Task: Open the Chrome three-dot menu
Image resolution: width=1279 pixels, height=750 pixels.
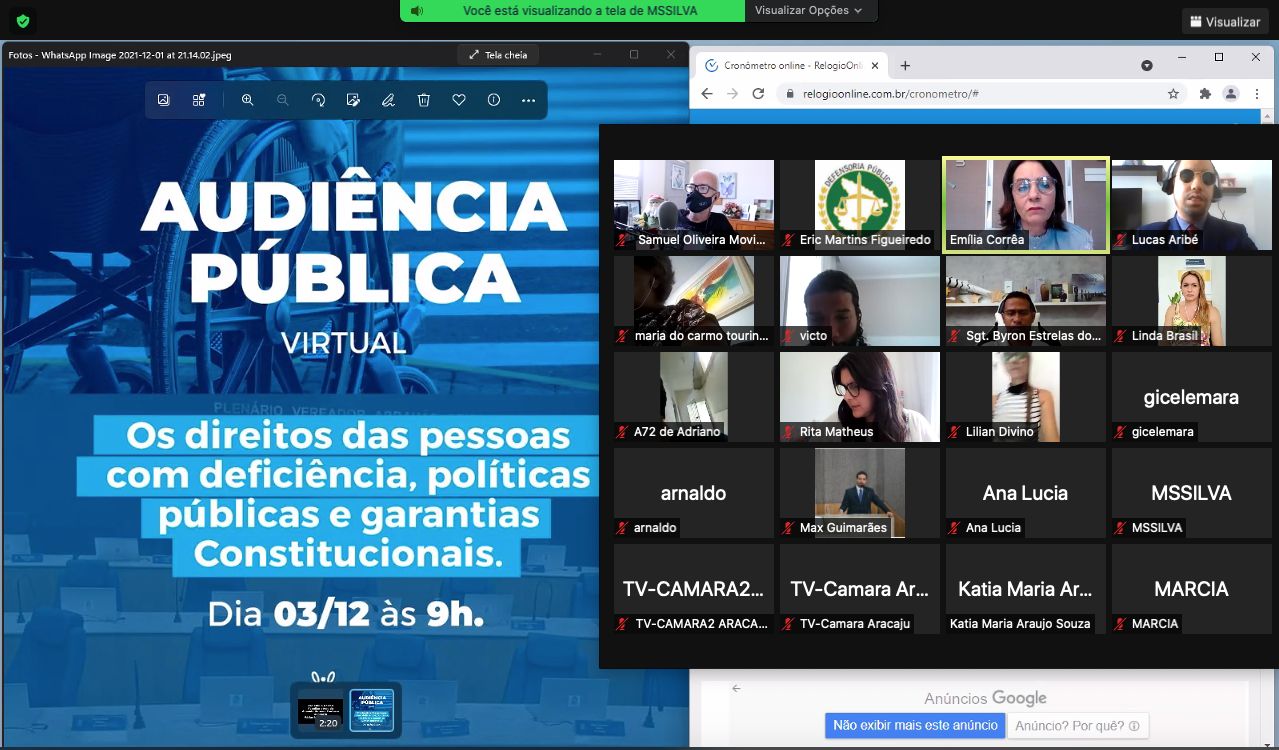Action: click(1256, 94)
